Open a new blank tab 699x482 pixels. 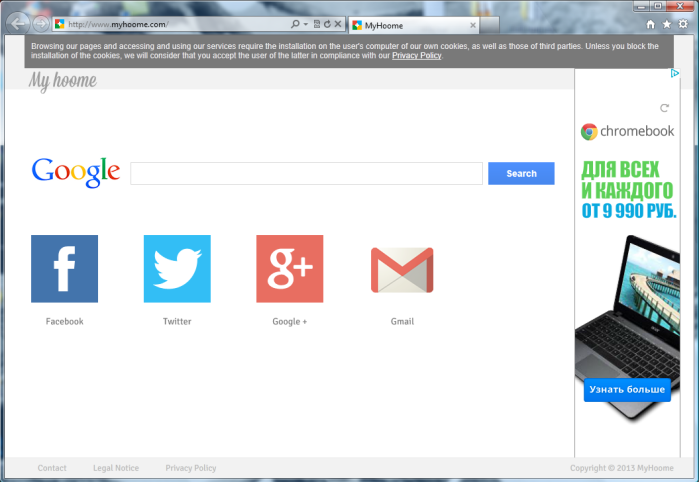pyautogui.click(x=489, y=25)
